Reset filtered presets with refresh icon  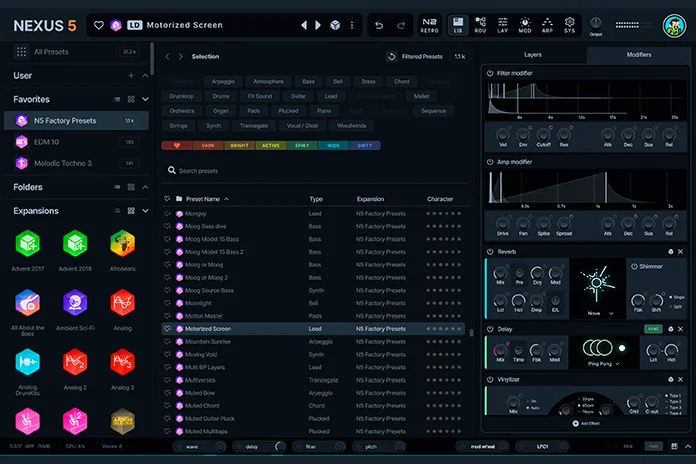(x=392, y=56)
